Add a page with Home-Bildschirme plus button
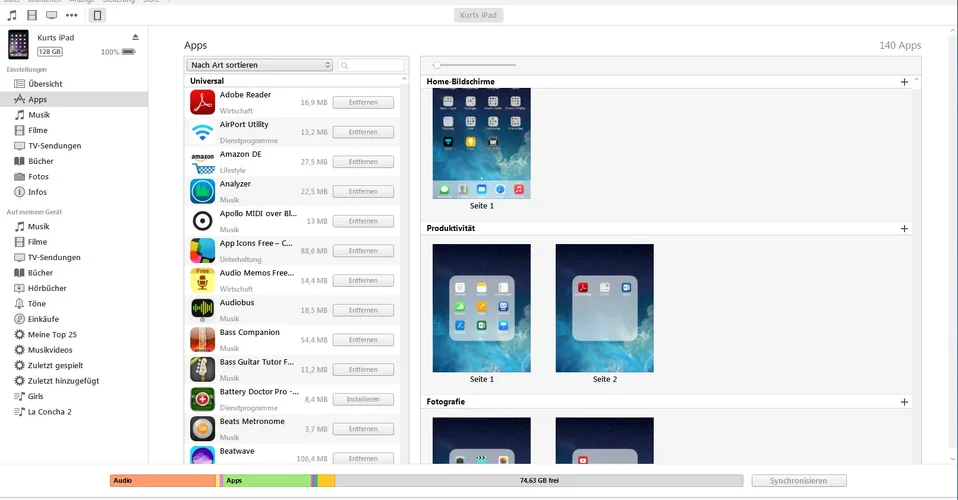 coord(904,82)
